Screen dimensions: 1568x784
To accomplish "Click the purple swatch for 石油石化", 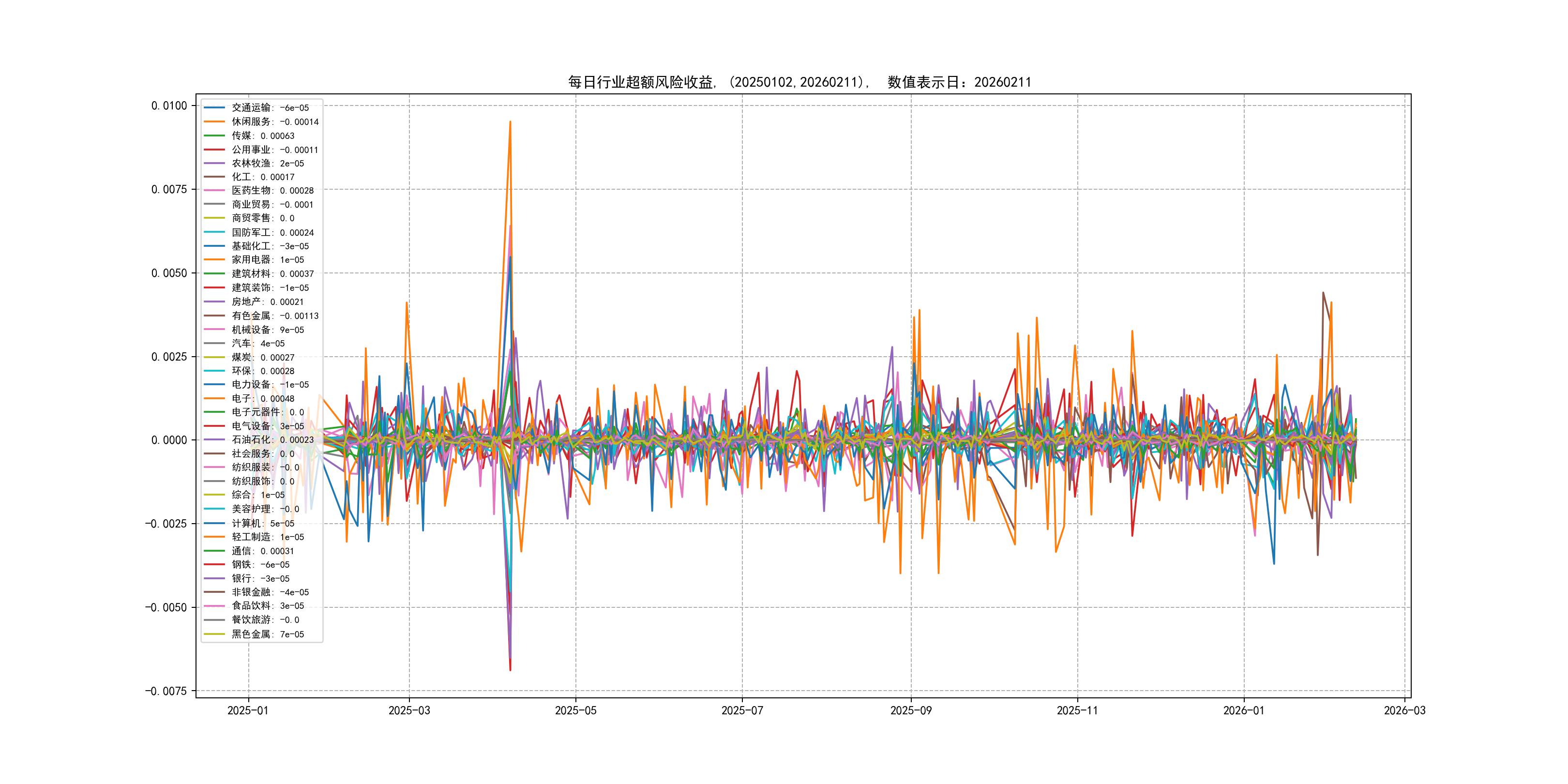I will pyautogui.click(x=214, y=439).
